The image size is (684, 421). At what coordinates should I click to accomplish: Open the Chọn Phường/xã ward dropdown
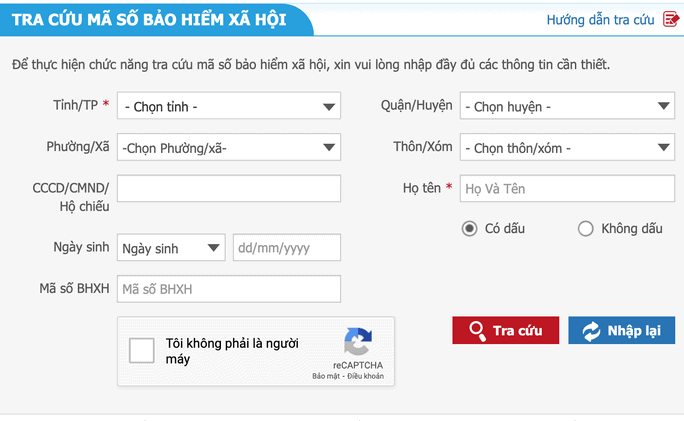click(228, 148)
